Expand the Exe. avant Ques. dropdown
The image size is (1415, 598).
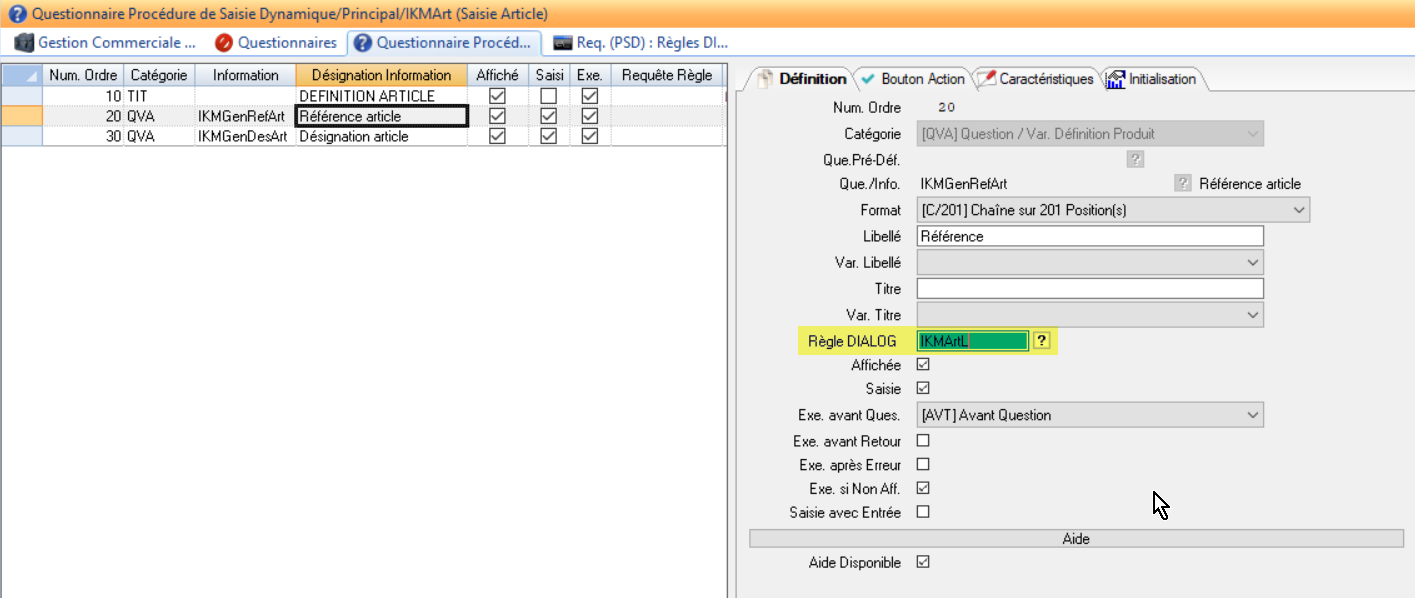point(1253,415)
